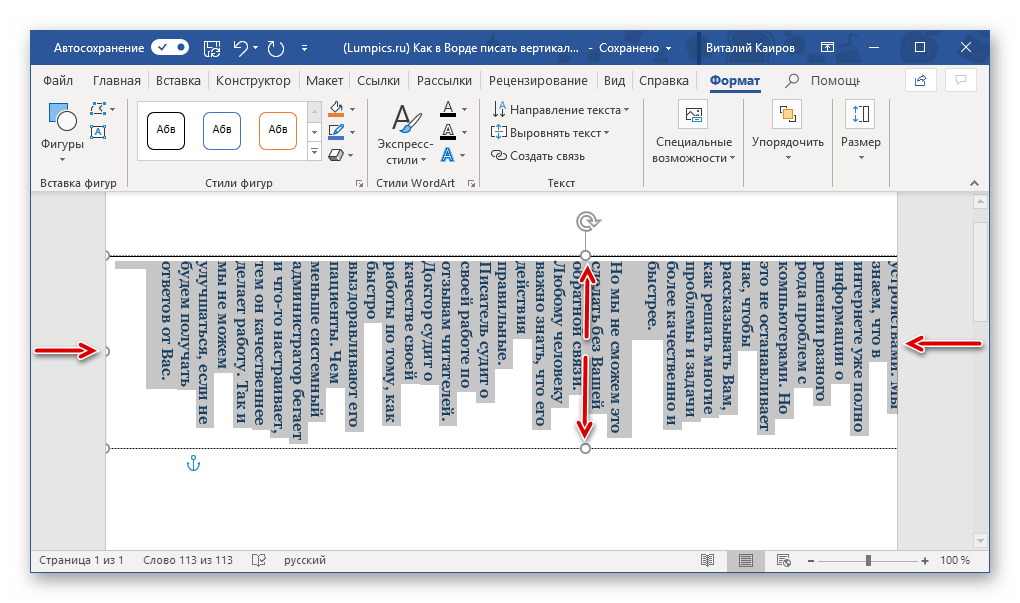
Task: Click the Create Link (Создать связь) button
Action: [538, 155]
